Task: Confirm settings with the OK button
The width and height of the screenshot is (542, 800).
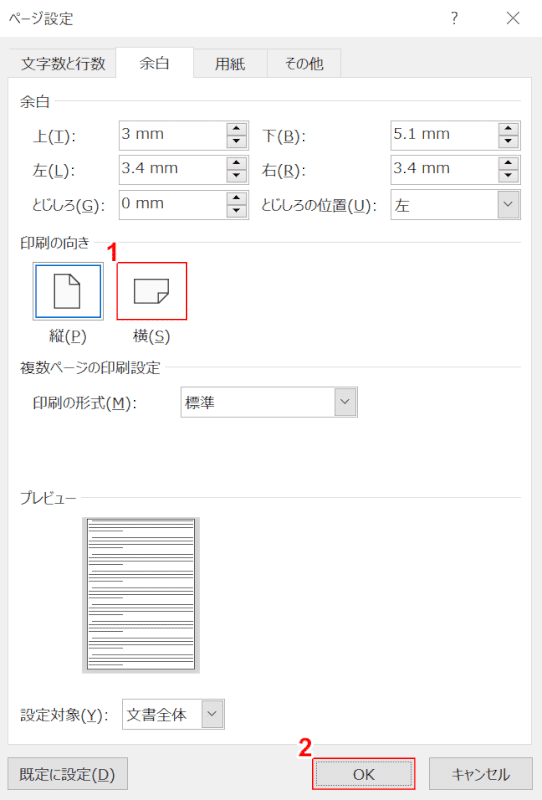Action: 363,774
